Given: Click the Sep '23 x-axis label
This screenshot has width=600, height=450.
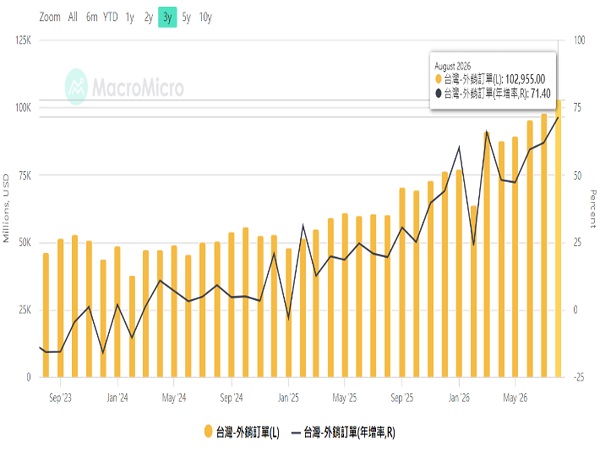Looking at the screenshot, I should 60,398.
